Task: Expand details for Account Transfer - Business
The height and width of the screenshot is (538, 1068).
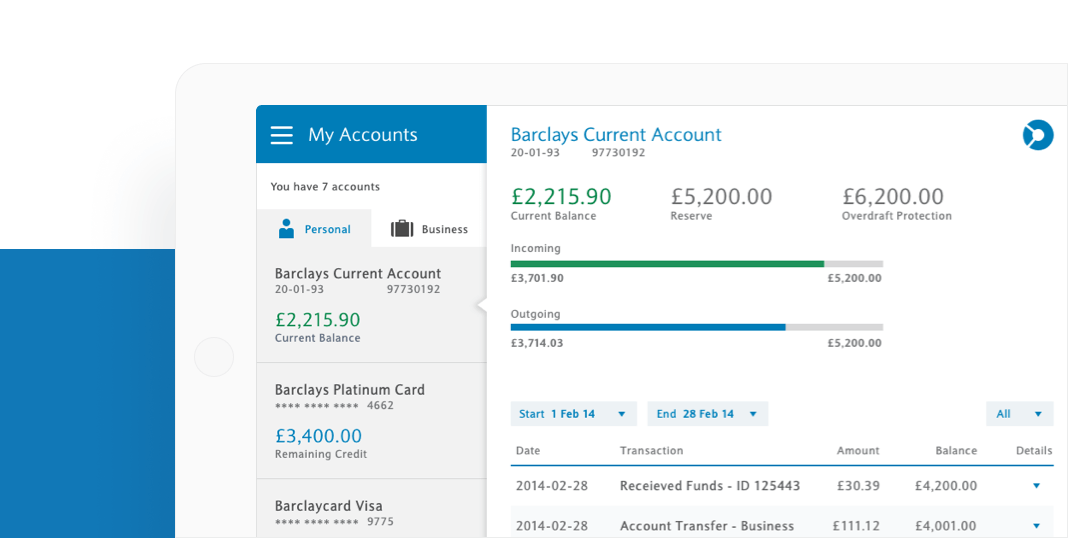Action: point(1037,526)
